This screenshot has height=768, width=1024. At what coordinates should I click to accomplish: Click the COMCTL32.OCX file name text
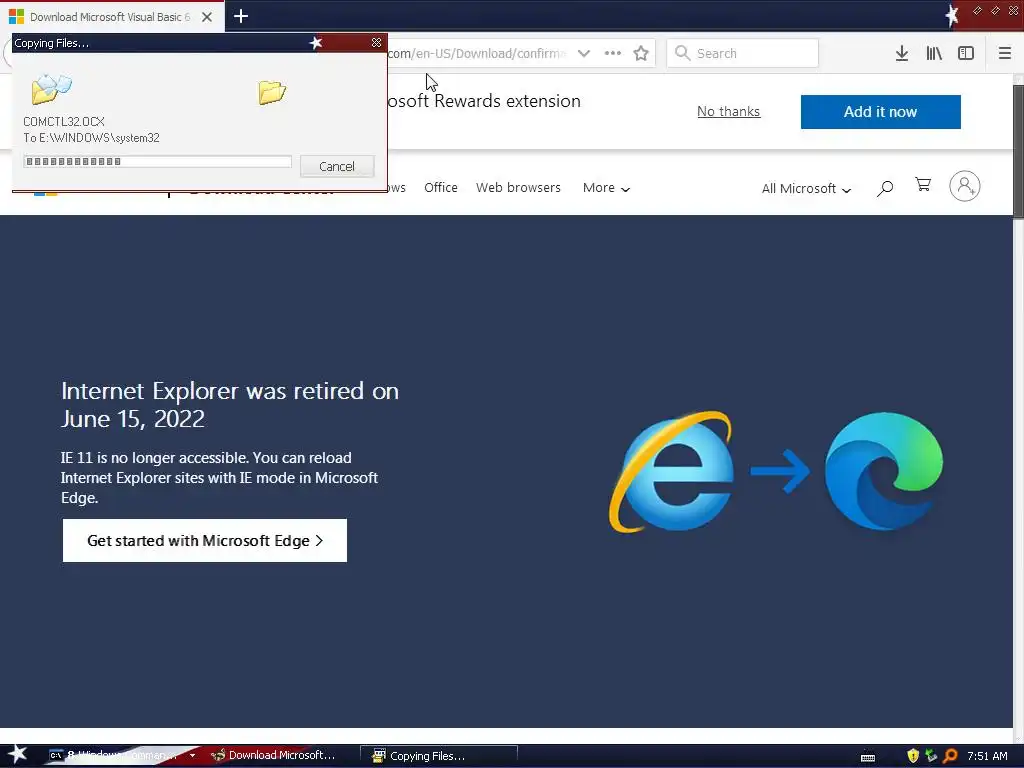pyautogui.click(x=63, y=121)
